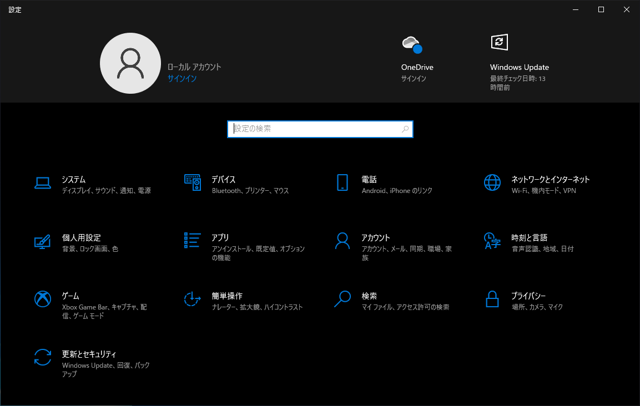The image size is (640, 406).
Task: Select the 電話 category title
Action: pos(369,180)
